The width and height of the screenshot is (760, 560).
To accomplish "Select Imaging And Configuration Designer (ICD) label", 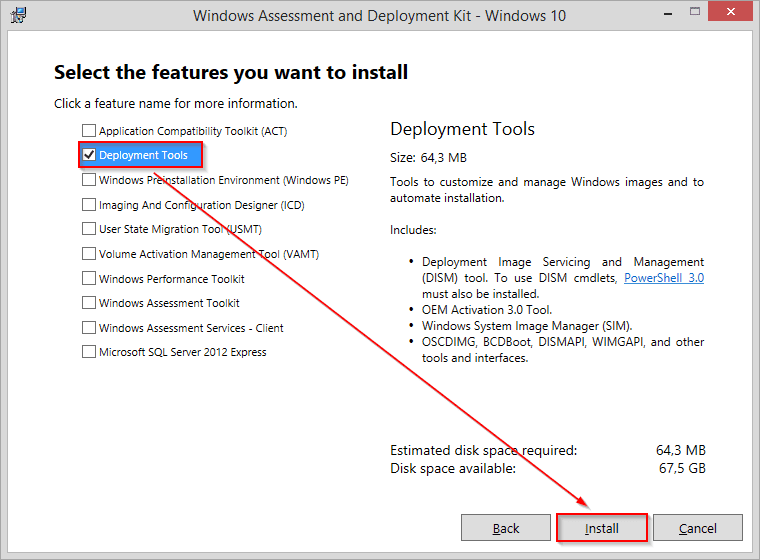I will (202, 205).
